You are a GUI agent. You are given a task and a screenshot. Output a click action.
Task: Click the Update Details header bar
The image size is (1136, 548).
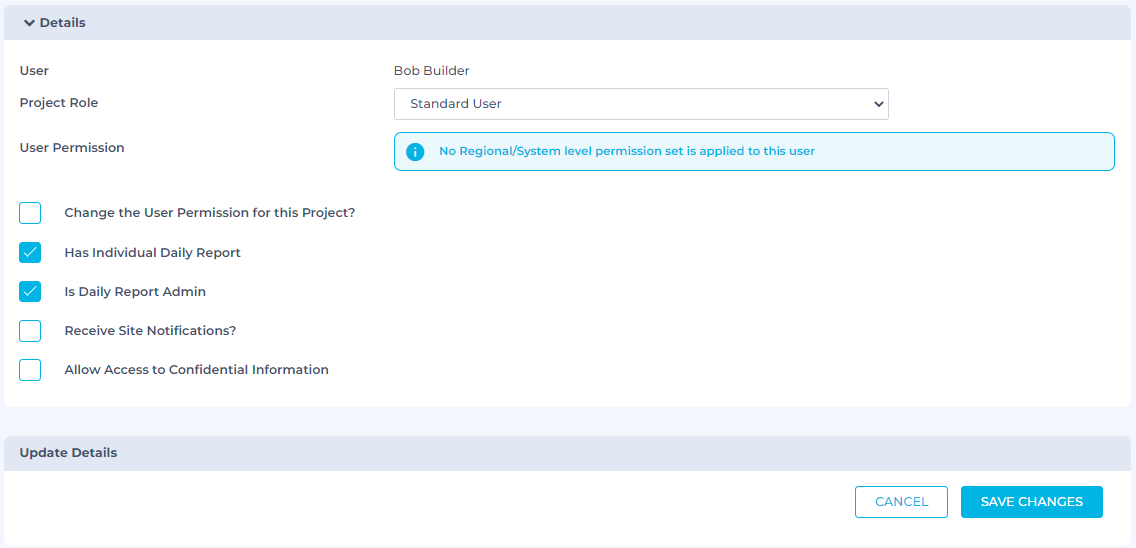tap(567, 453)
